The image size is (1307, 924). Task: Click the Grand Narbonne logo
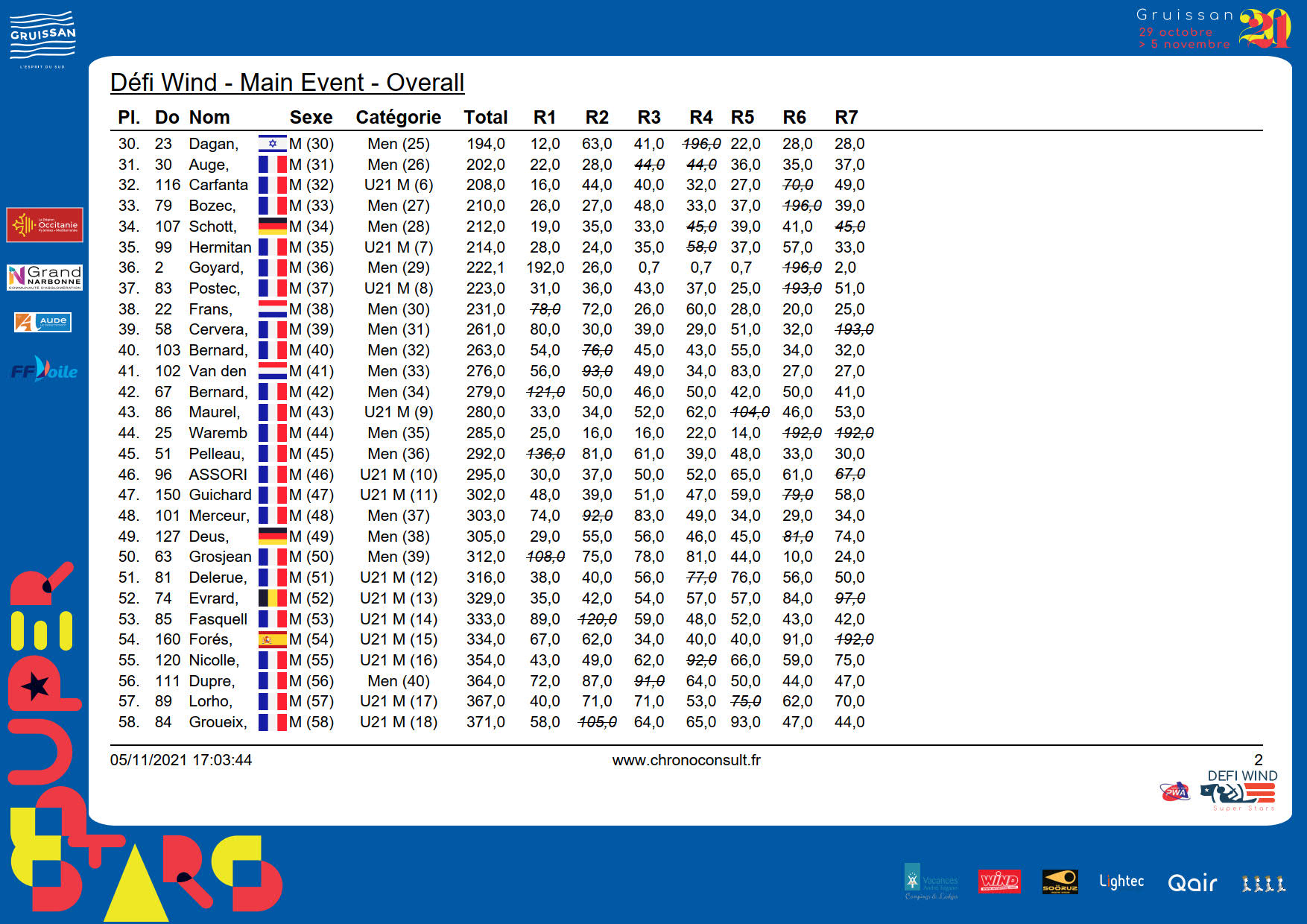click(x=45, y=277)
